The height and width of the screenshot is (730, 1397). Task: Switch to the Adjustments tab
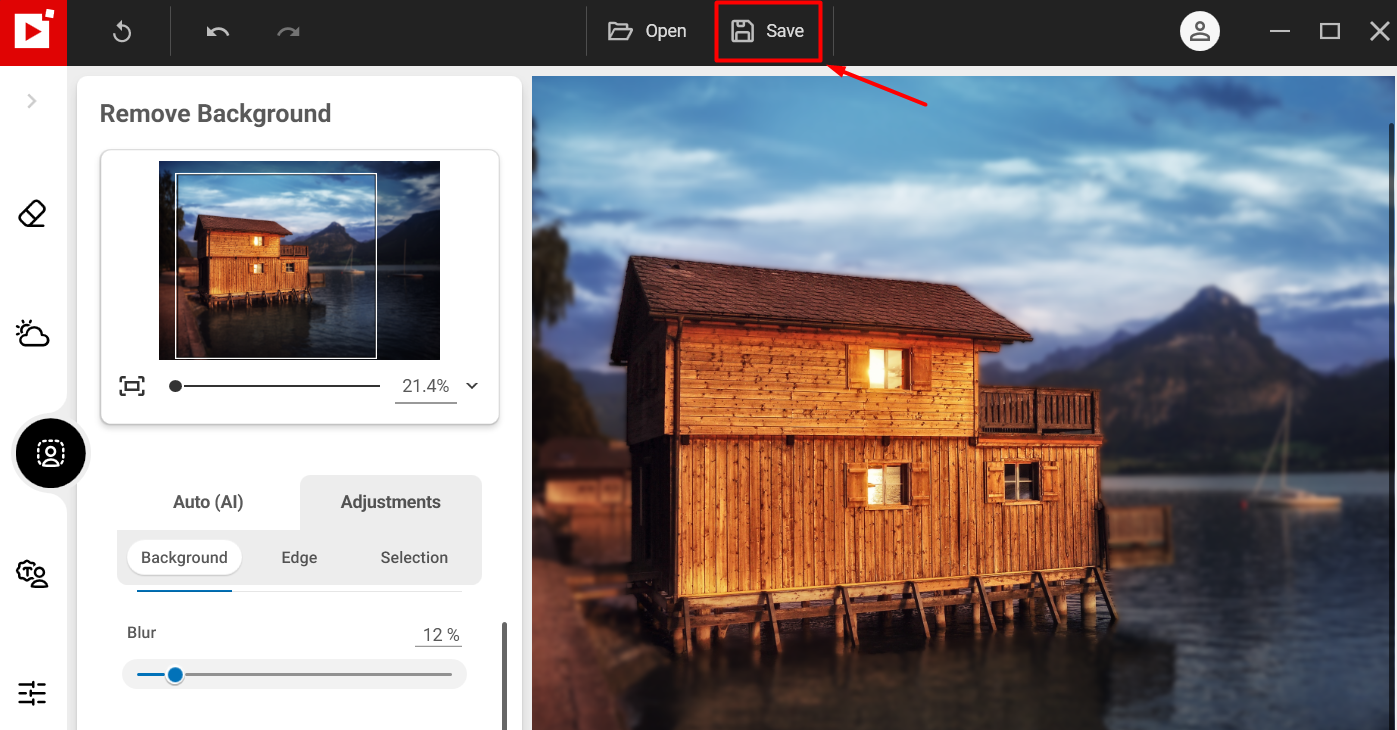pos(391,502)
